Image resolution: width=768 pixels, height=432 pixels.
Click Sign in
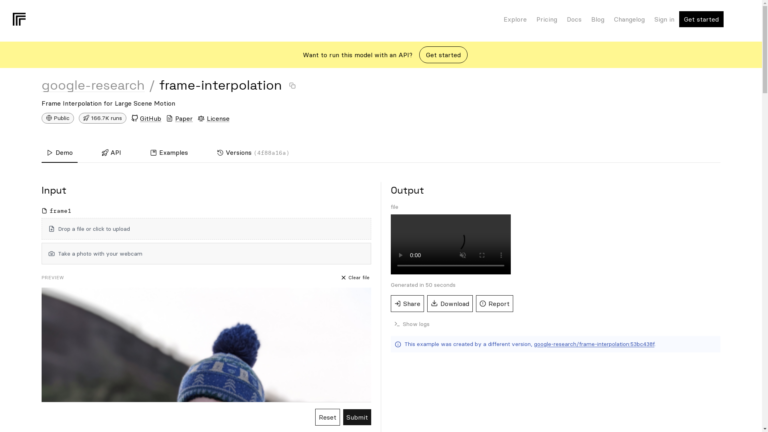(664, 20)
